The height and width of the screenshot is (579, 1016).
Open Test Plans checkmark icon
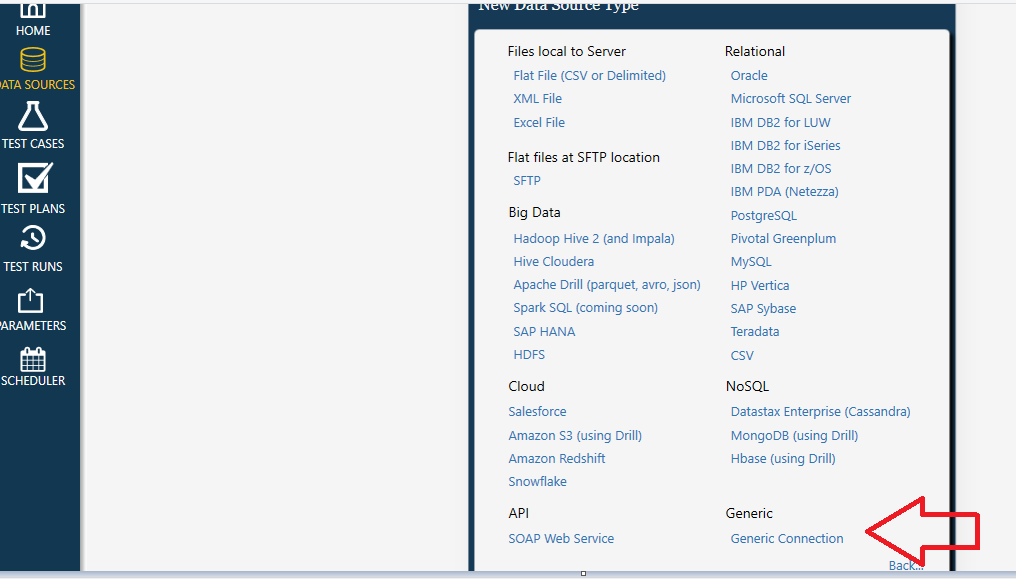pyautogui.click(x=35, y=178)
